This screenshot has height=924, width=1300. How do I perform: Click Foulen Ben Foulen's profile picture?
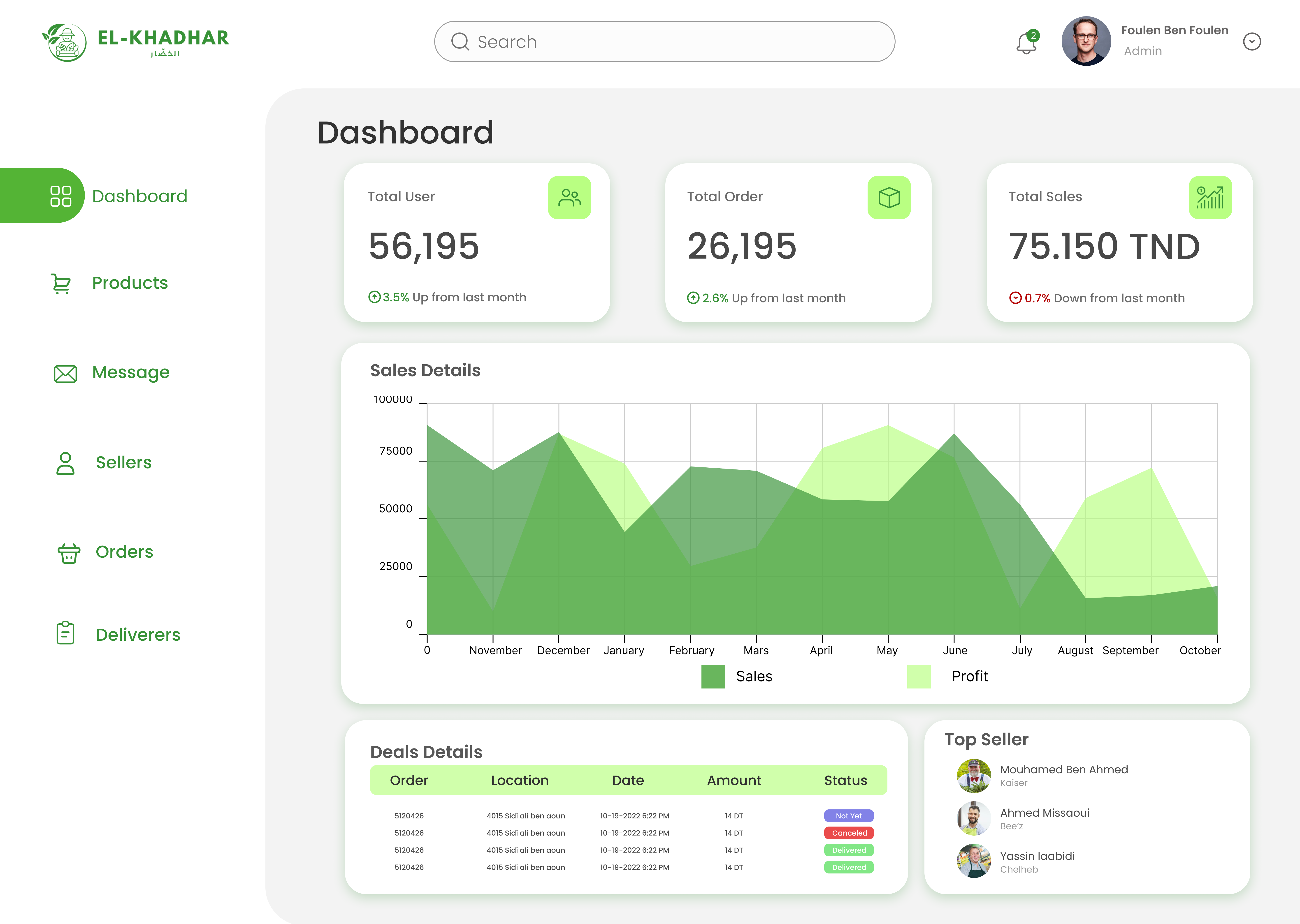1086,41
